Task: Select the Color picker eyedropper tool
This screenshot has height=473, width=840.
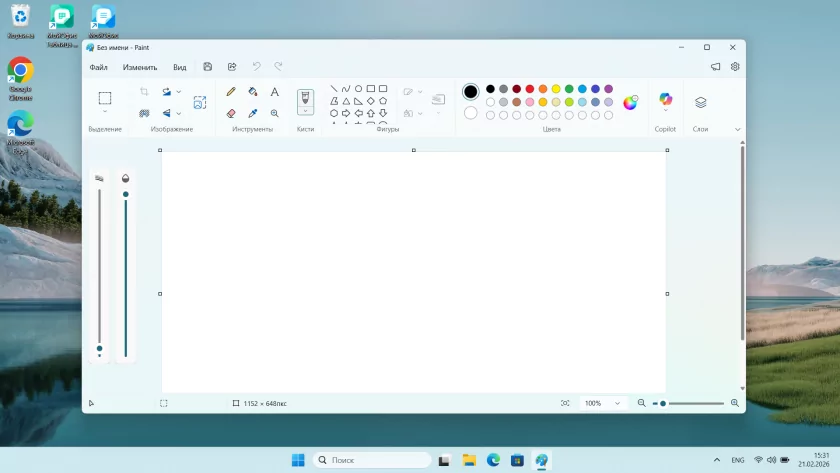Action: pyautogui.click(x=253, y=113)
